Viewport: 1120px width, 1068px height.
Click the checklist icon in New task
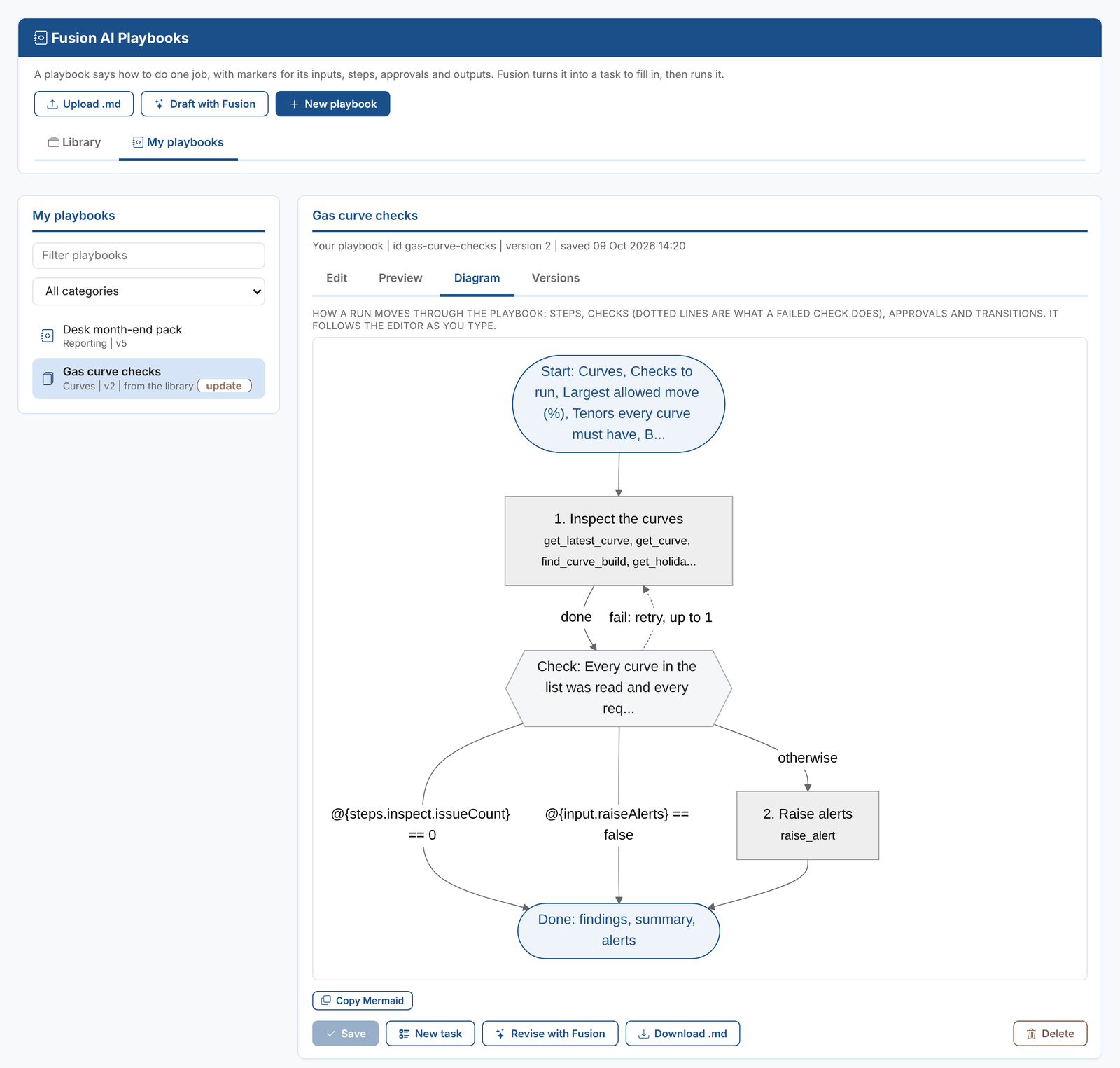(x=404, y=1034)
